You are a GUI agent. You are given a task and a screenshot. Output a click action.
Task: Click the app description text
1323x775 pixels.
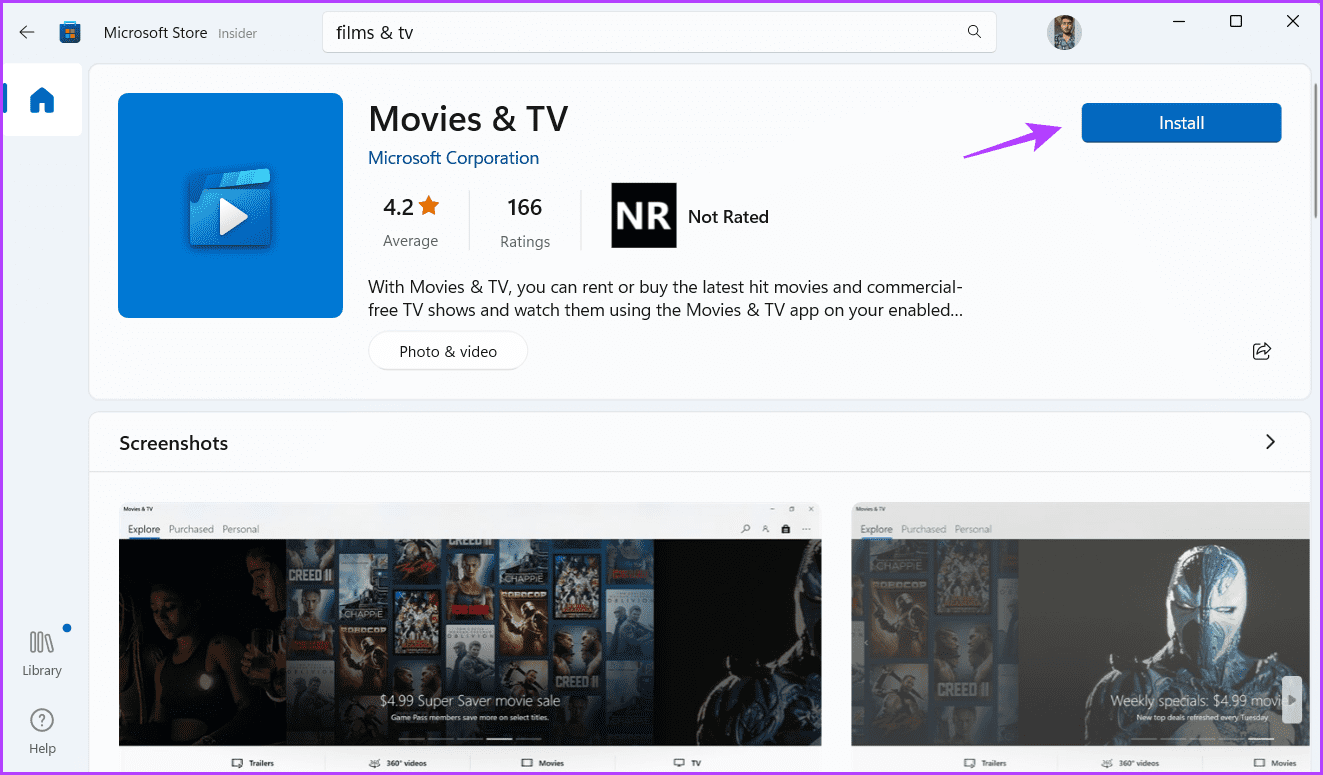(x=665, y=299)
